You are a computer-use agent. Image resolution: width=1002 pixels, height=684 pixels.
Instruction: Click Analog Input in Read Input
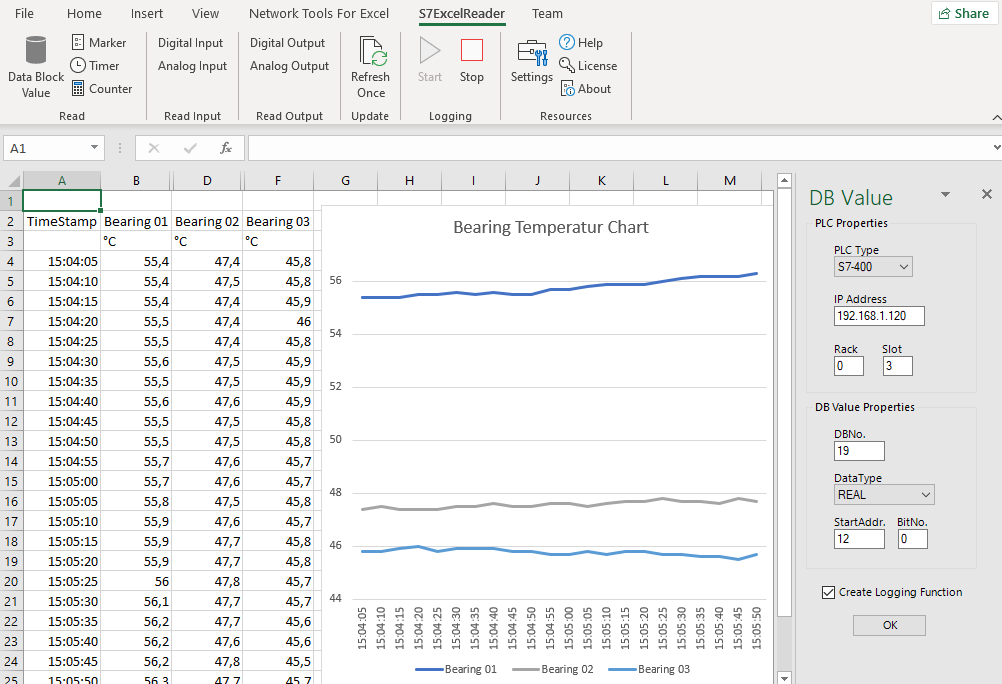[192, 66]
